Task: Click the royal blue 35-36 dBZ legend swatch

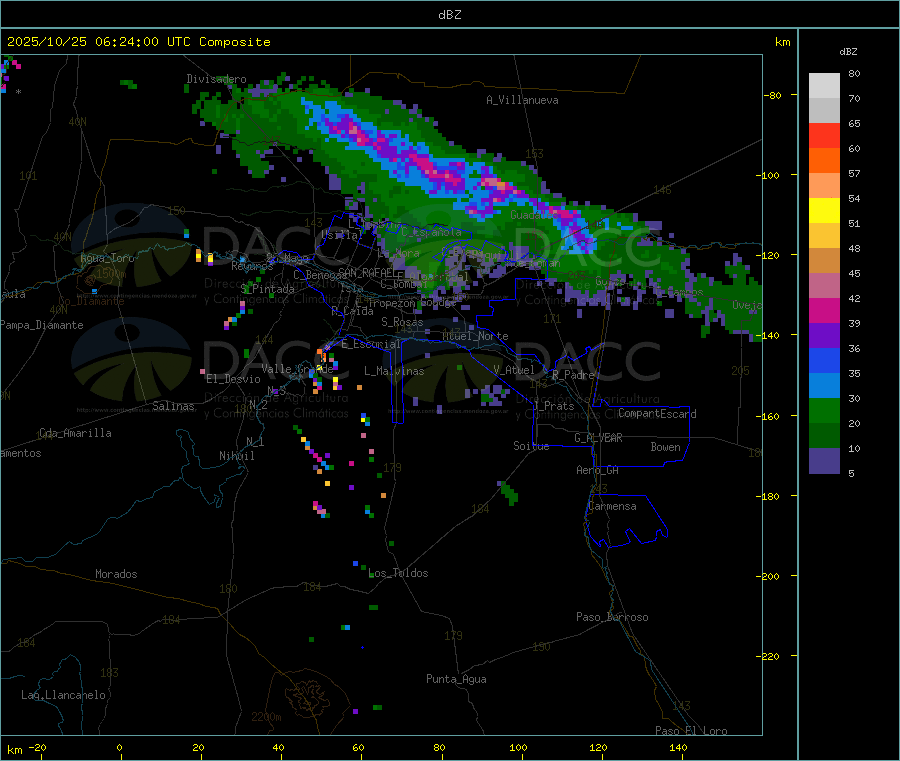Action: (x=824, y=360)
